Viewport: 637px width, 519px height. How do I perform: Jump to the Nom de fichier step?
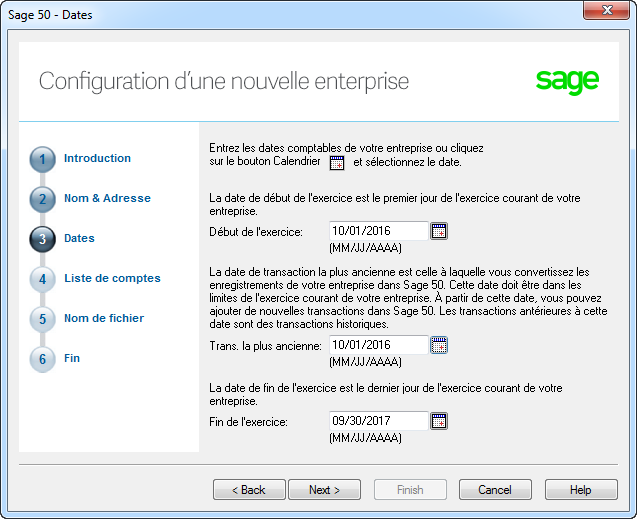coord(104,318)
